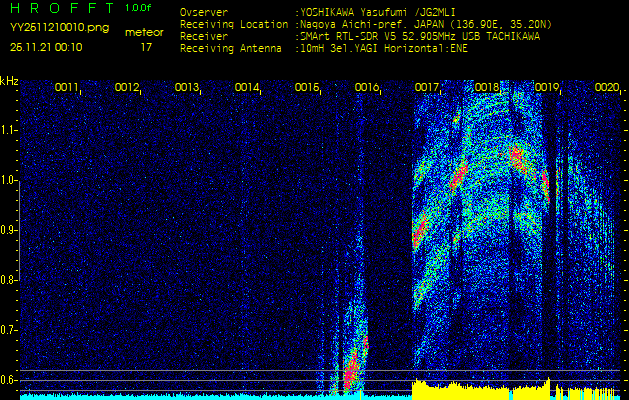Click the date stamp 26.11.21 00:10
This screenshot has width=629, height=400.
(46, 47)
